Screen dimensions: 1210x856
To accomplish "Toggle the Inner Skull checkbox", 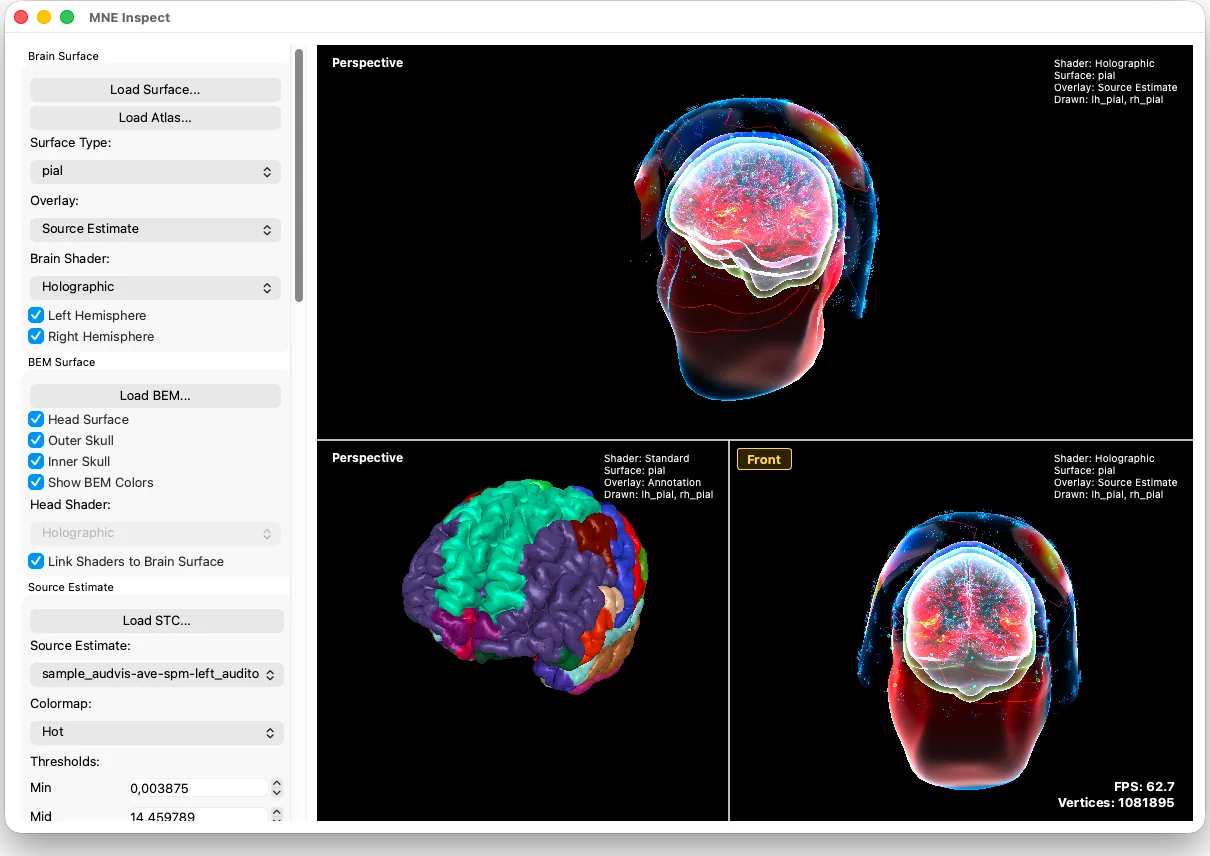I will click(x=36, y=461).
